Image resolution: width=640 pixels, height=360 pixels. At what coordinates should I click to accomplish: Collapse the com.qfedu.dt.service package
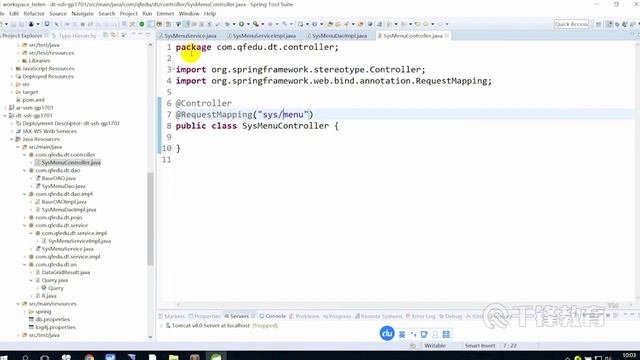24,225
